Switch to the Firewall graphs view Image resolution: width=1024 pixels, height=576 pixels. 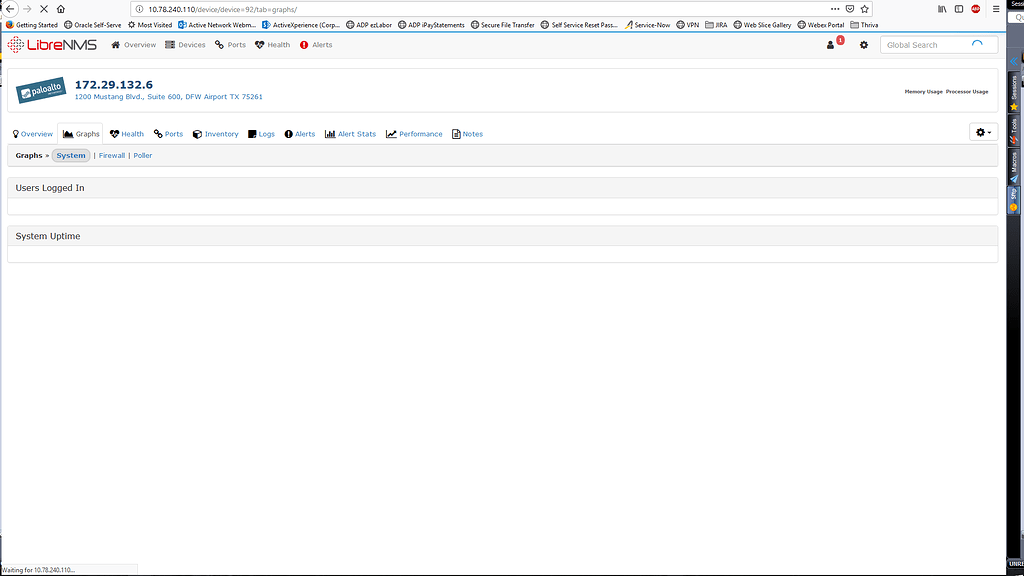pyautogui.click(x=111, y=155)
